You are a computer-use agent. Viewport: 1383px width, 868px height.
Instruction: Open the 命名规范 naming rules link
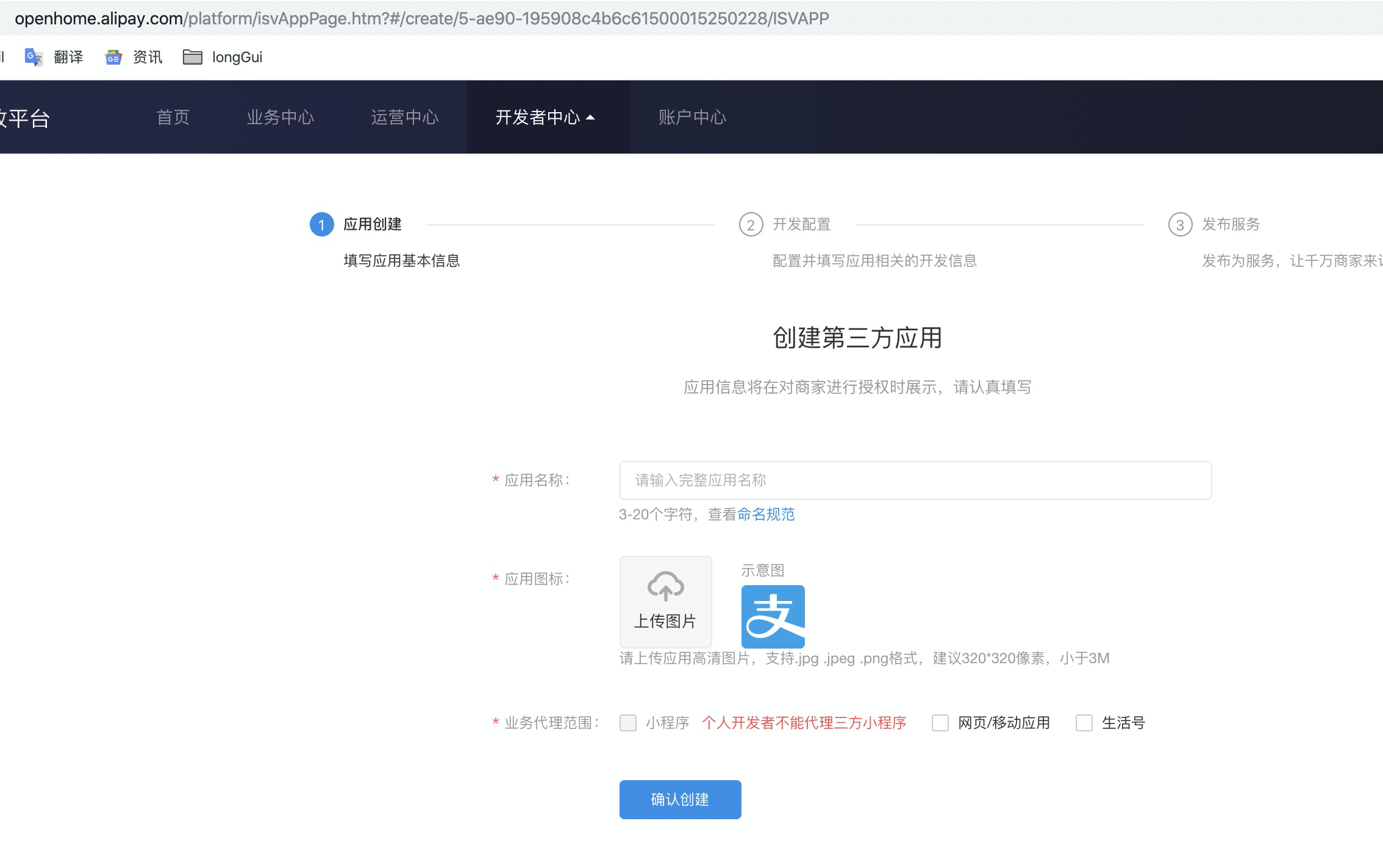coord(765,515)
